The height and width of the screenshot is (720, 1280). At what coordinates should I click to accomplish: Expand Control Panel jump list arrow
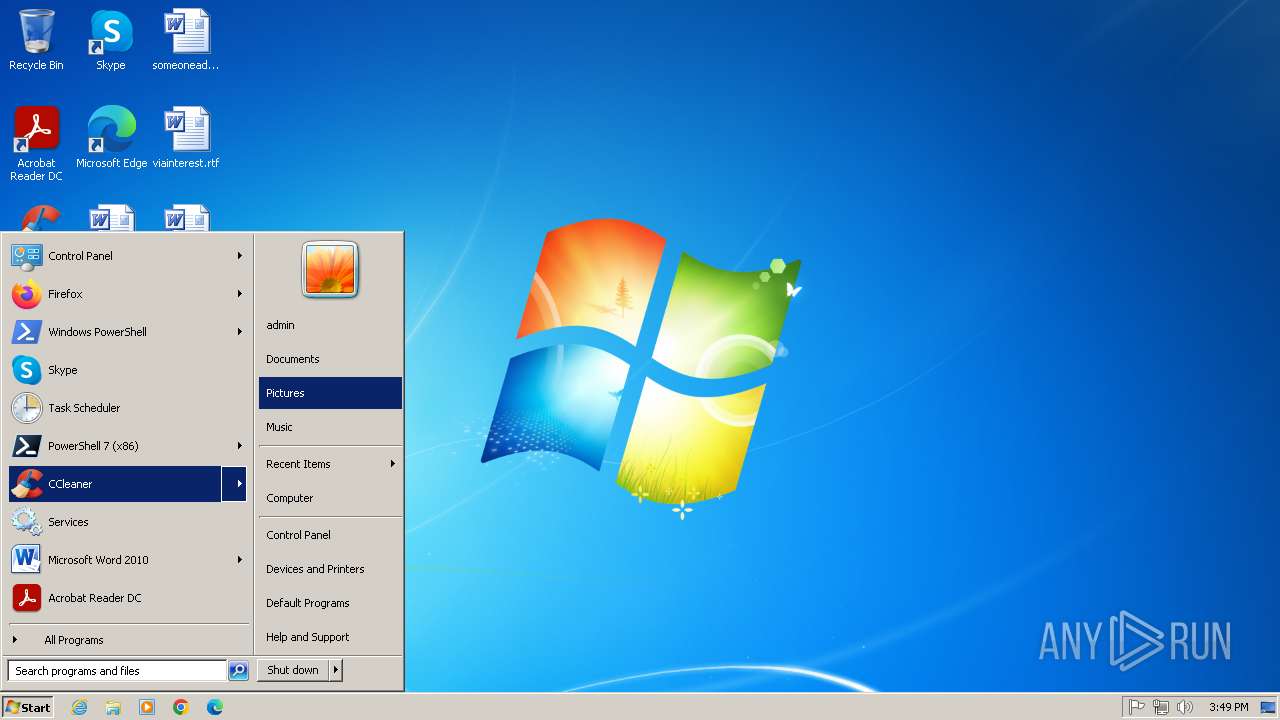(x=239, y=256)
